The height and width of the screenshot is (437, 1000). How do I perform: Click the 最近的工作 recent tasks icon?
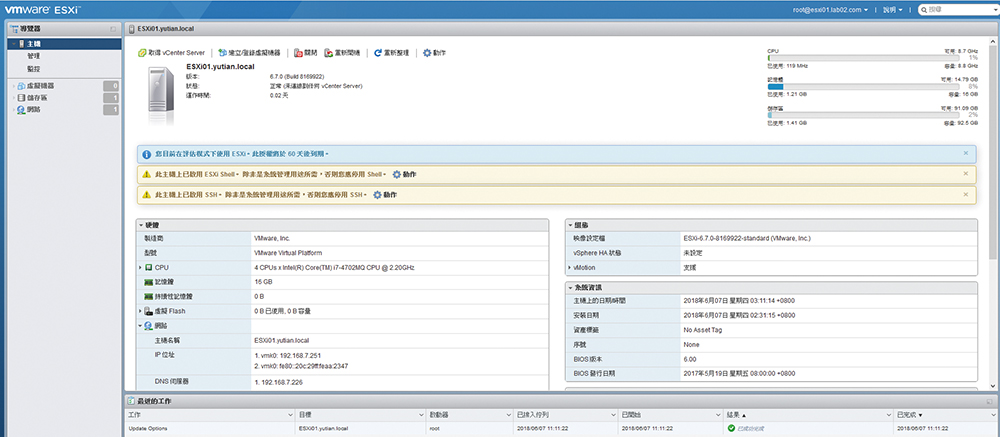pyautogui.click(x=132, y=401)
